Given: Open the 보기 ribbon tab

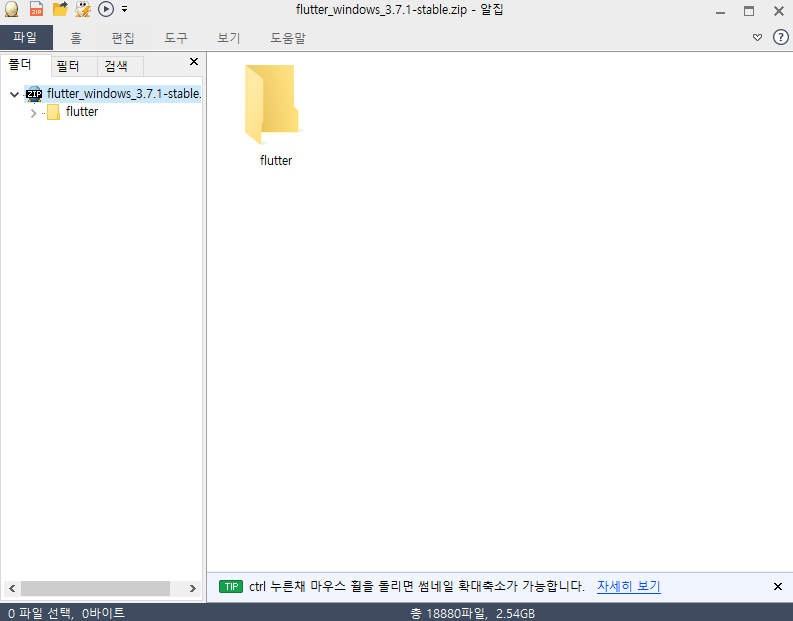Looking at the screenshot, I should [x=229, y=38].
